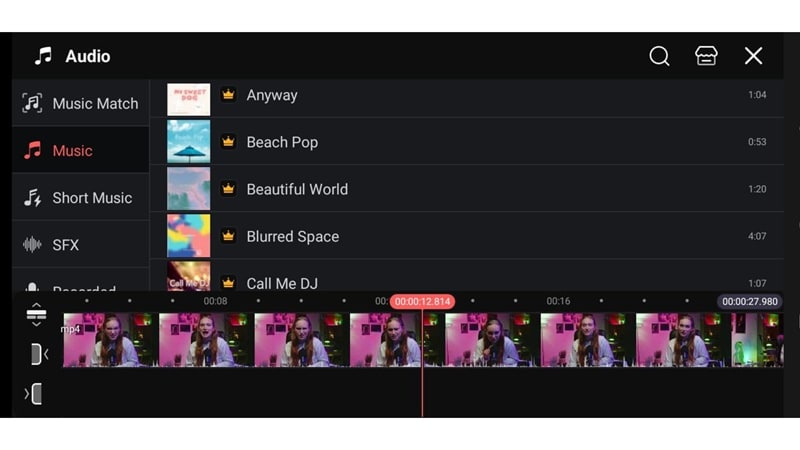This screenshot has height=450, width=800.
Task: Select the Blurred Space track
Action: pos(467,236)
